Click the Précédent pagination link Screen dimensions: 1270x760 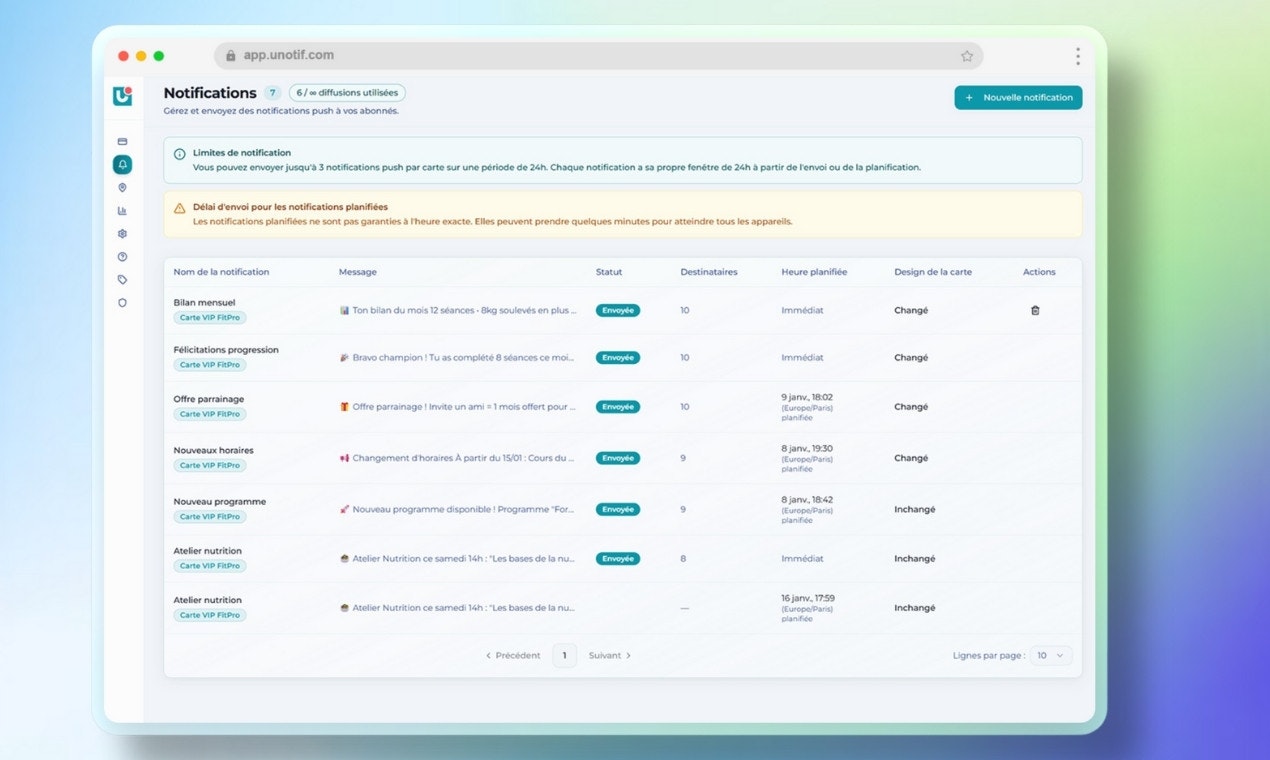click(513, 655)
